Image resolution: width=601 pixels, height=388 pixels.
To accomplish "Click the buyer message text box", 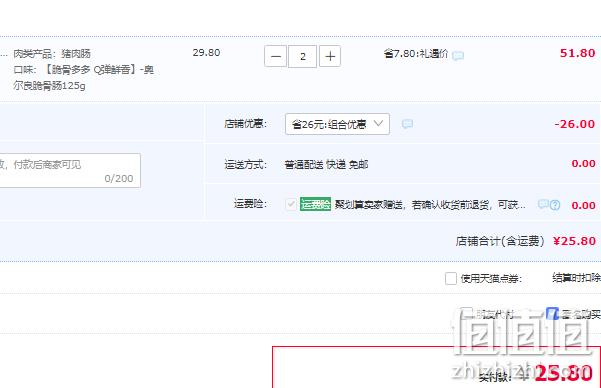I will point(70,171).
